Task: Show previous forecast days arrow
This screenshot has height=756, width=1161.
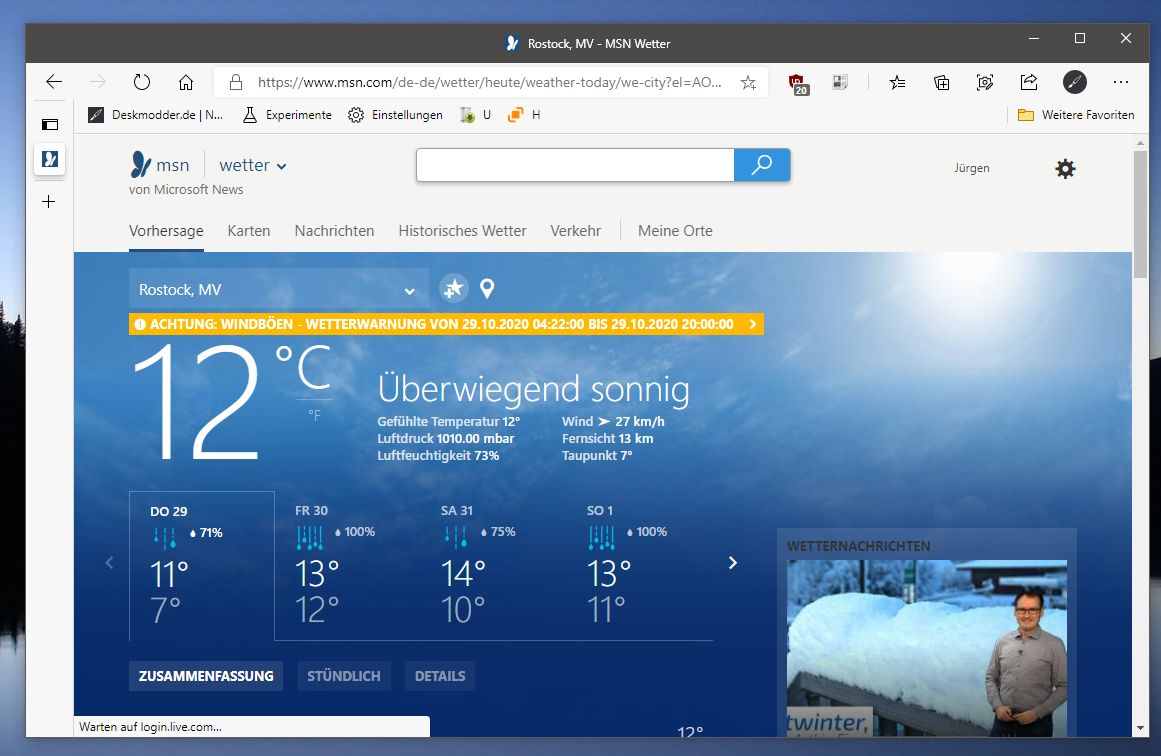Action: (x=110, y=563)
